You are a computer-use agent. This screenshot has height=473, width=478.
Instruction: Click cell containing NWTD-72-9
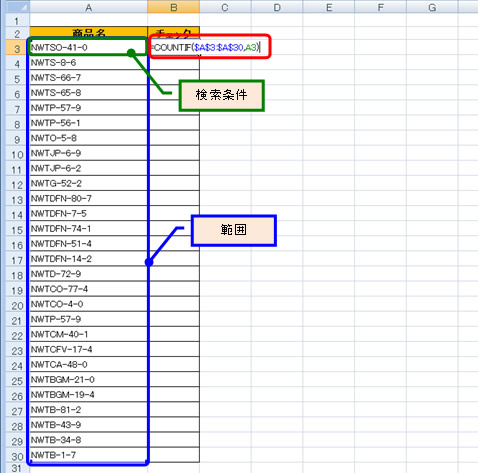point(88,274)
